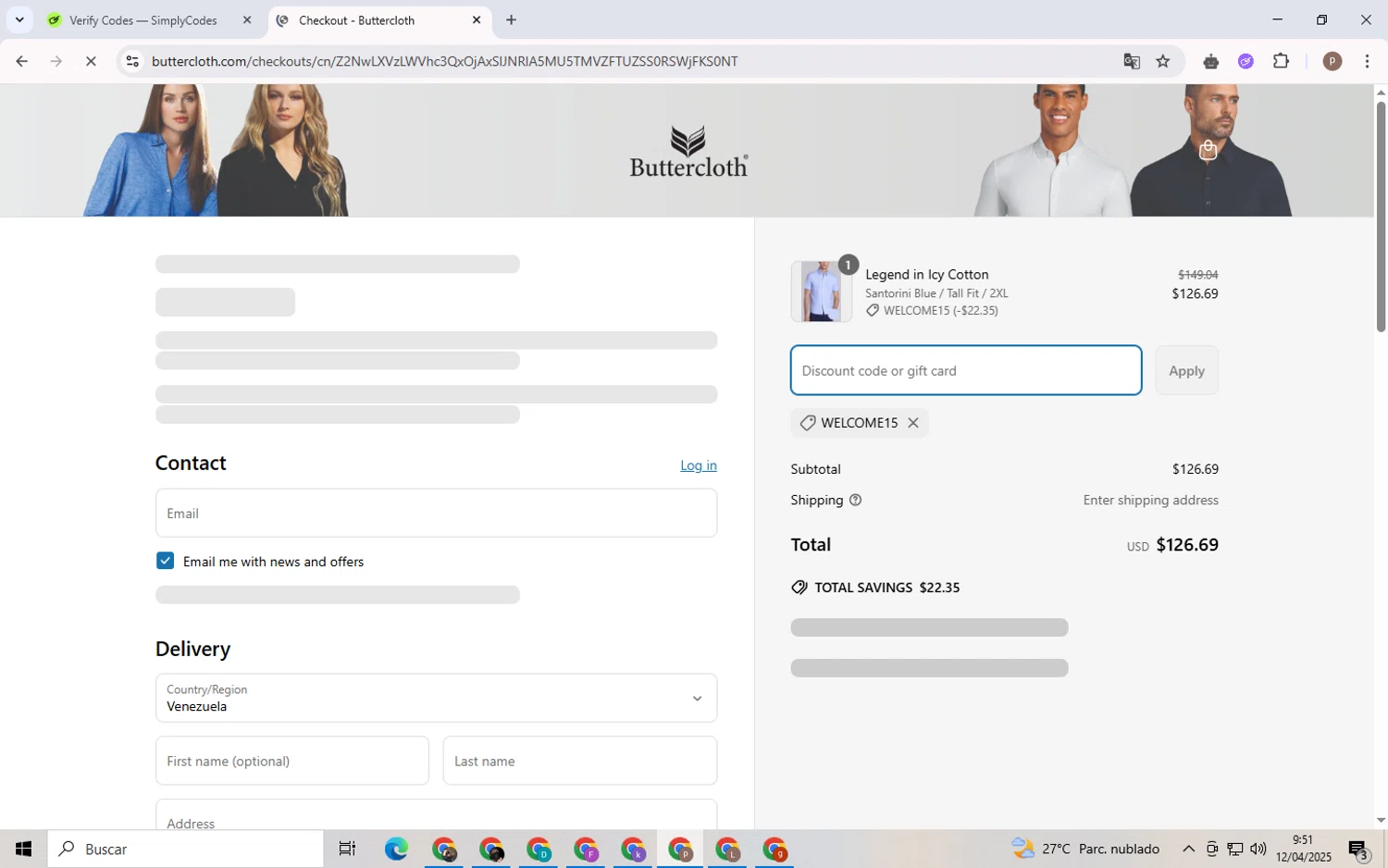Viewport: 1388px width, 868px height.
Task: Remove WELCOME15 discount code
Action: pos(913,423)
